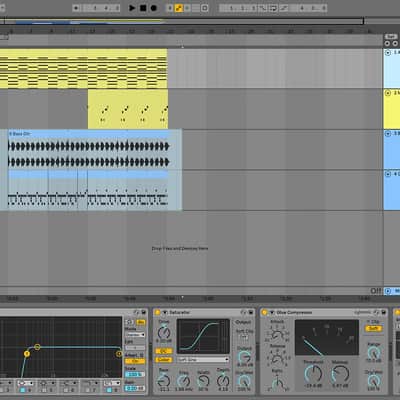Toggle the Saturator Soft Clip switch
The width and height of the screenshot is (400, 400).
coord(244,337)
